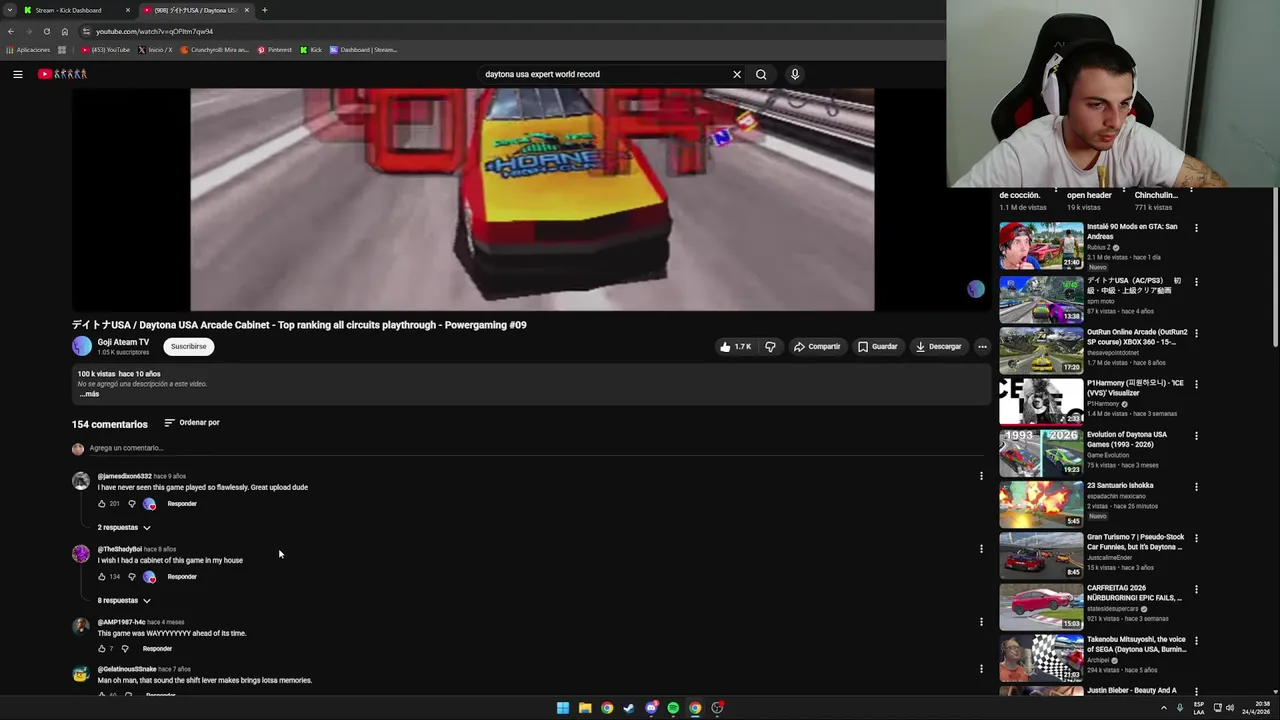Open Steam from taskbar

629,708
